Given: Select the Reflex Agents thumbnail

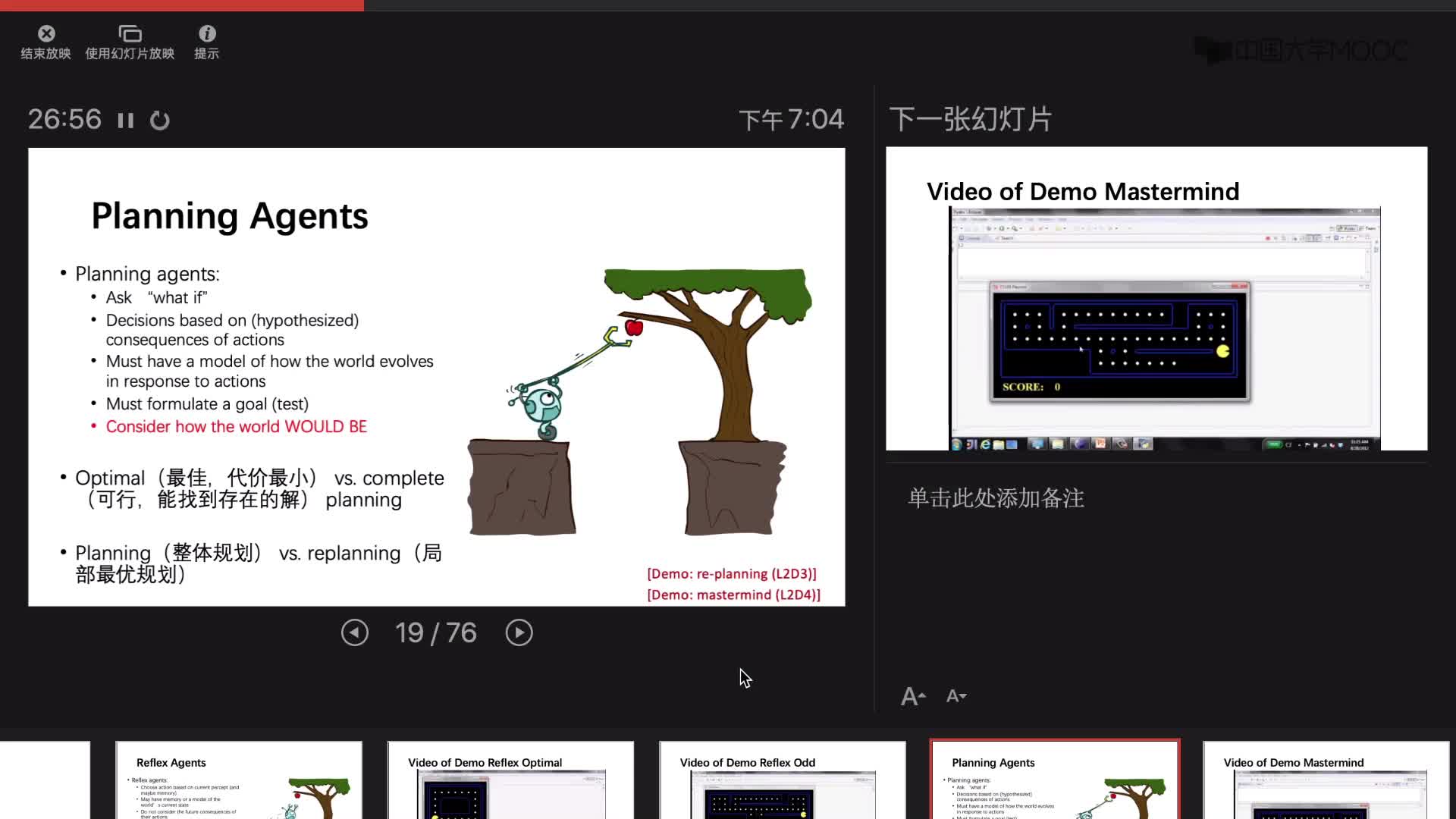Looking at the screenshot, I should (x=239, y=780).
